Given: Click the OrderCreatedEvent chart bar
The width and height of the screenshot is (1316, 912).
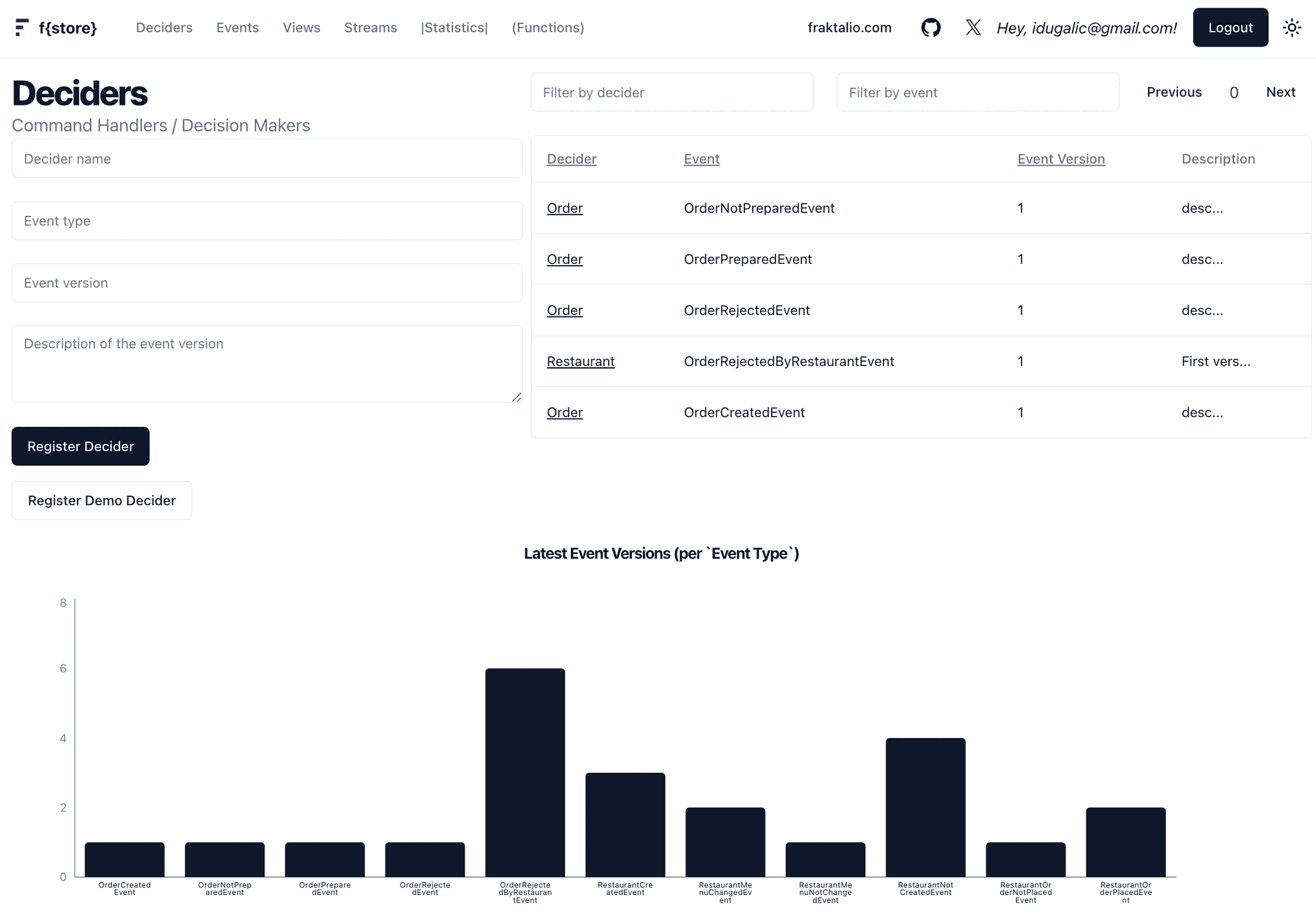Looking at the screenshot, I should (x=125, y=859).
